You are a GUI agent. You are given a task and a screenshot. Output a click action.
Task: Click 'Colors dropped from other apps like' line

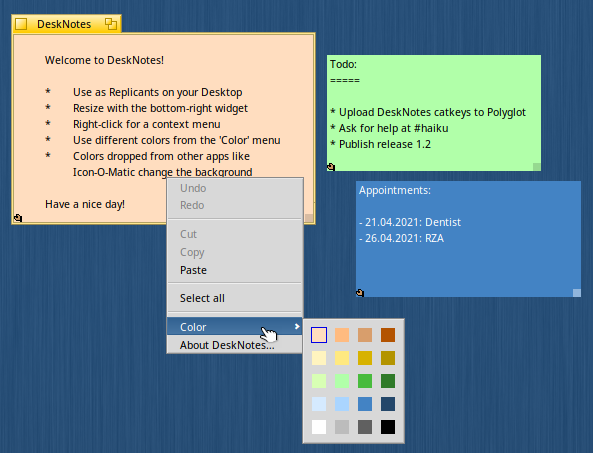161,156
